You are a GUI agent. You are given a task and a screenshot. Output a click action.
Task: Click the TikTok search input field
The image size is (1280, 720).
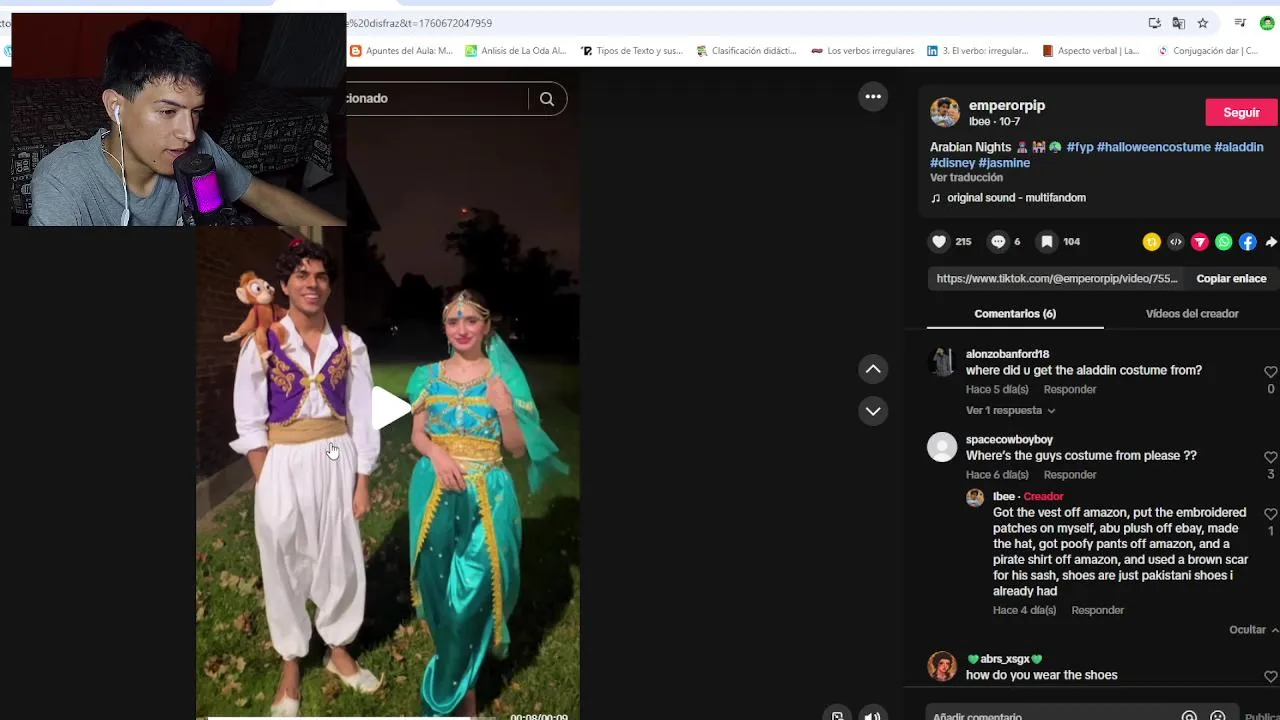click(x=436, y=98)
